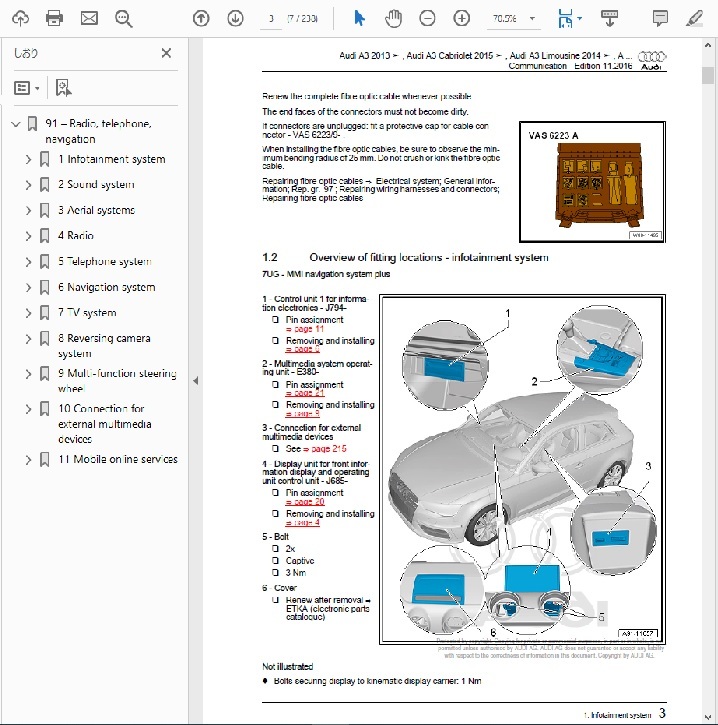718x725 pixels.
Task: Open bookmark 91 Radio, telephone, navigation
Action: click(98, 131)
